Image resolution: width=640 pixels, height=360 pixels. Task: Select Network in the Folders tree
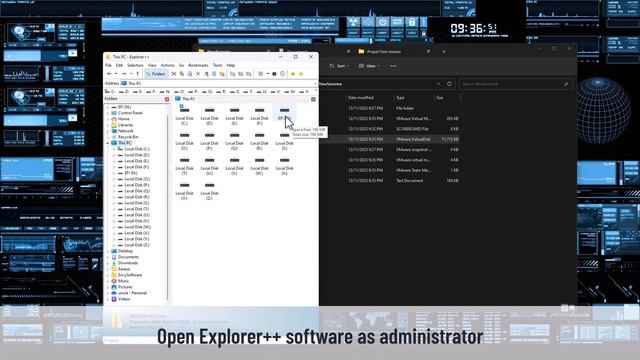click(125, 131)
